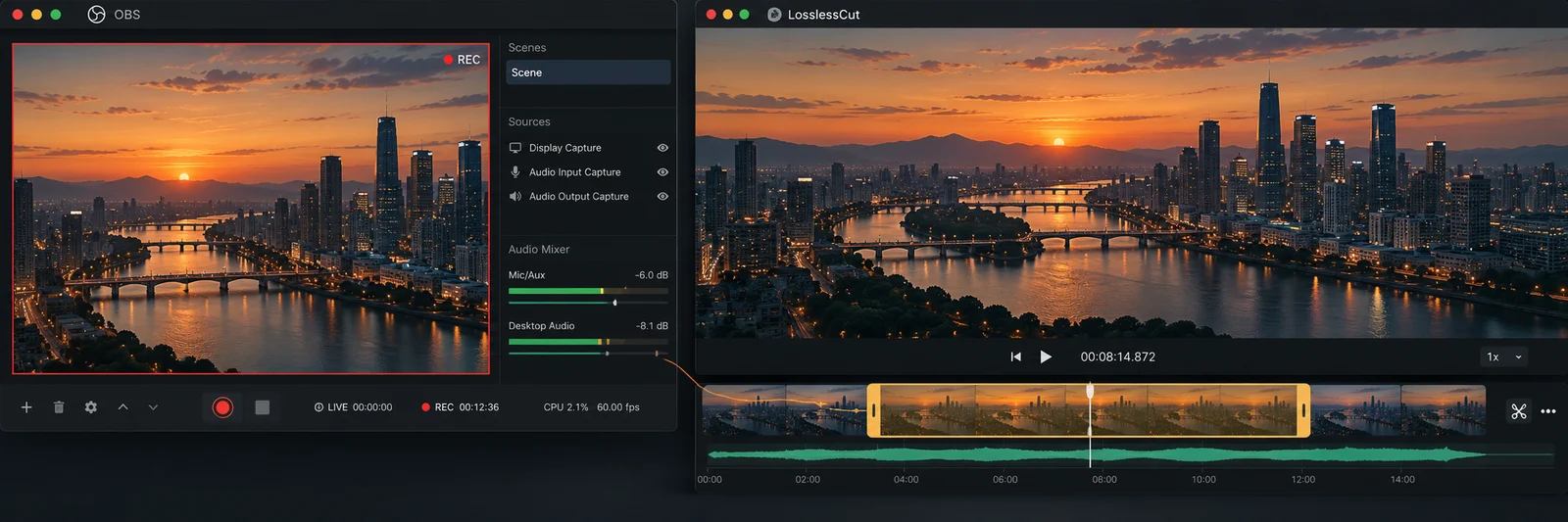1568x522 pixels.
Task: Click the scissors cut icon in LosslessCut
Action: point(1519,411)
